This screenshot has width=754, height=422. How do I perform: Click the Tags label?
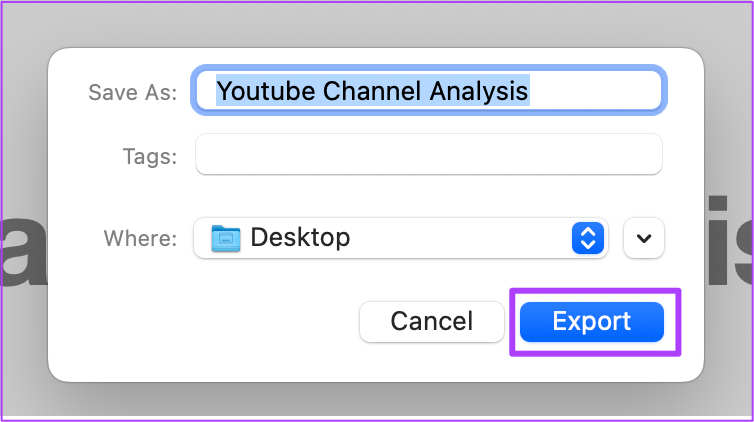[x=150, y=156]
